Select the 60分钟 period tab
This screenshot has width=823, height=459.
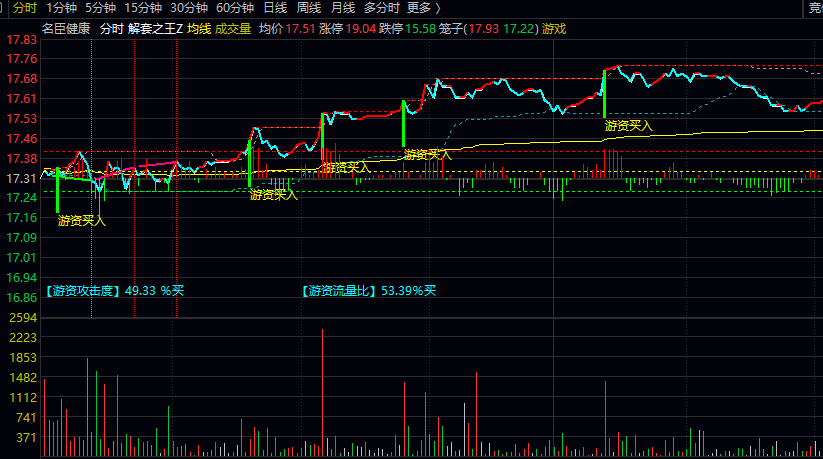tap(235, 8)
